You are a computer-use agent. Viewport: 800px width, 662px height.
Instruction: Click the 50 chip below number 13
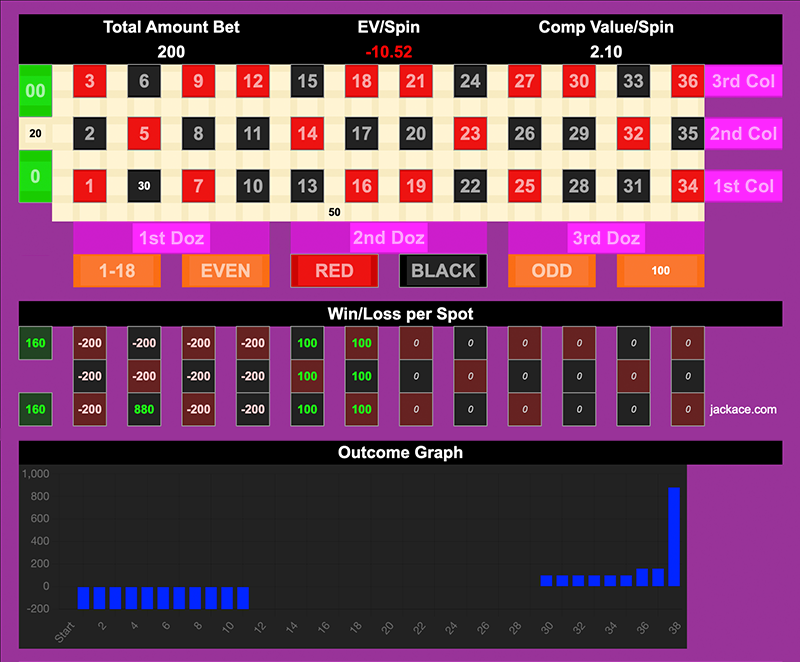click(x=334, y=212)
